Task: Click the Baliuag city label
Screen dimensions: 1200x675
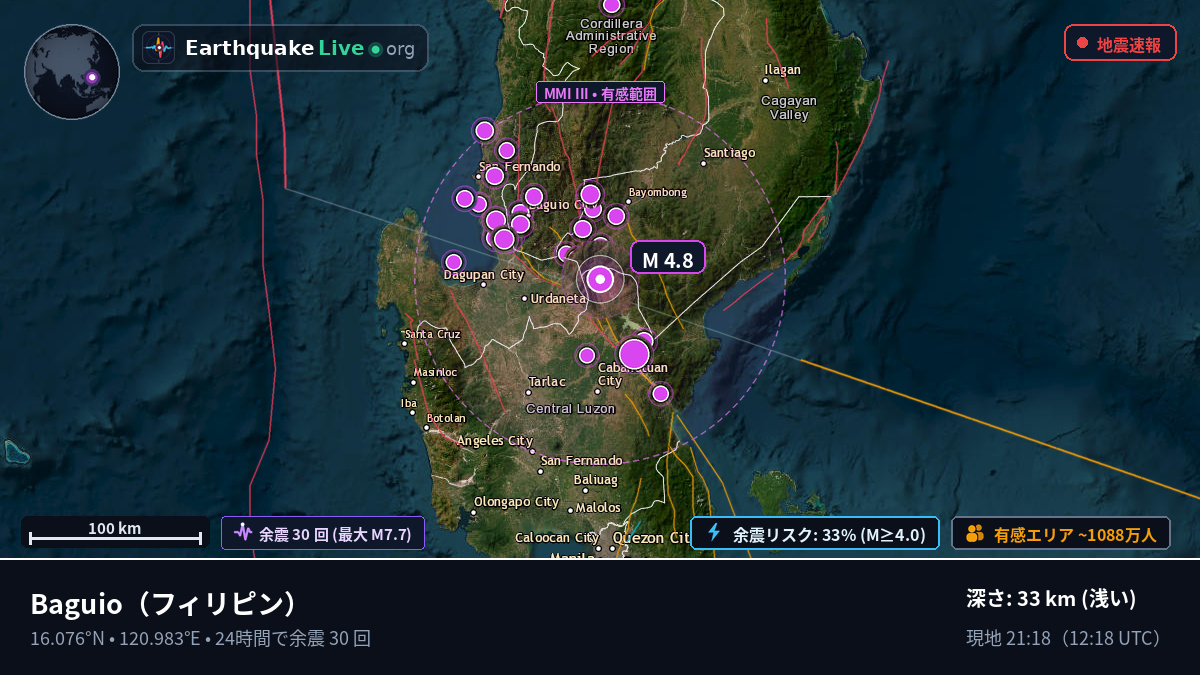Action: click(x=596, y=480)
